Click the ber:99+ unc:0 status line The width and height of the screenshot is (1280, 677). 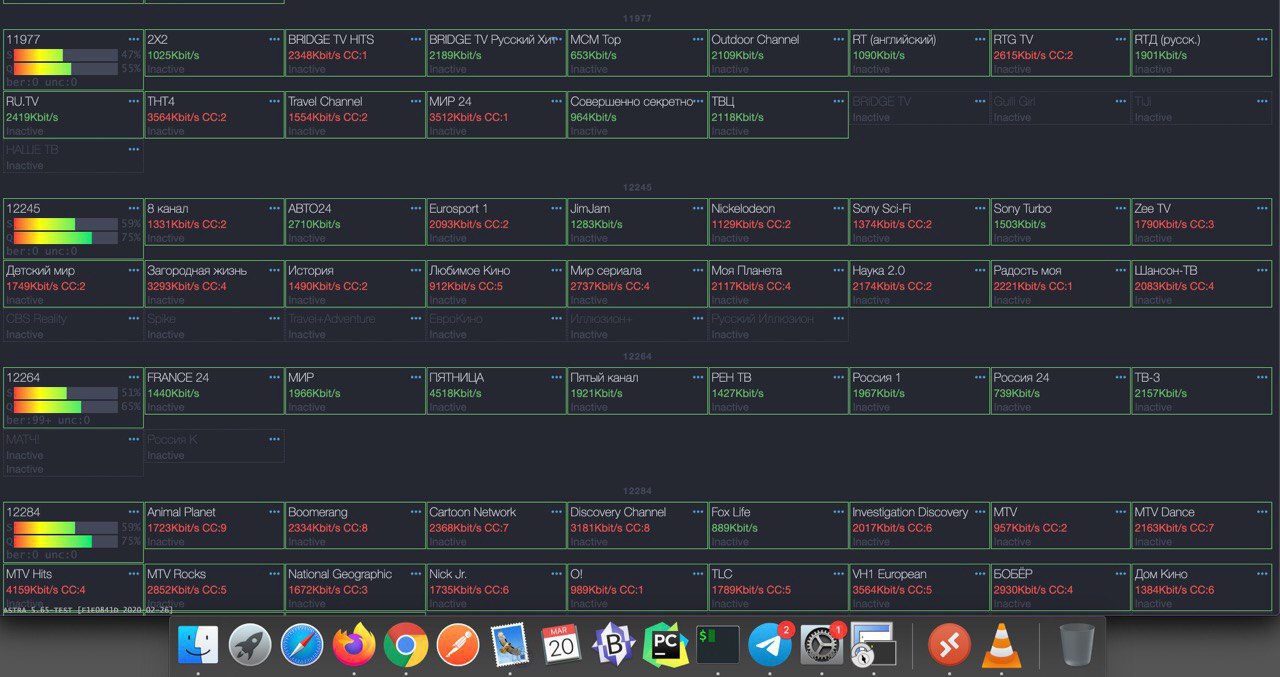pyautogui.click(x=48, y=420)
